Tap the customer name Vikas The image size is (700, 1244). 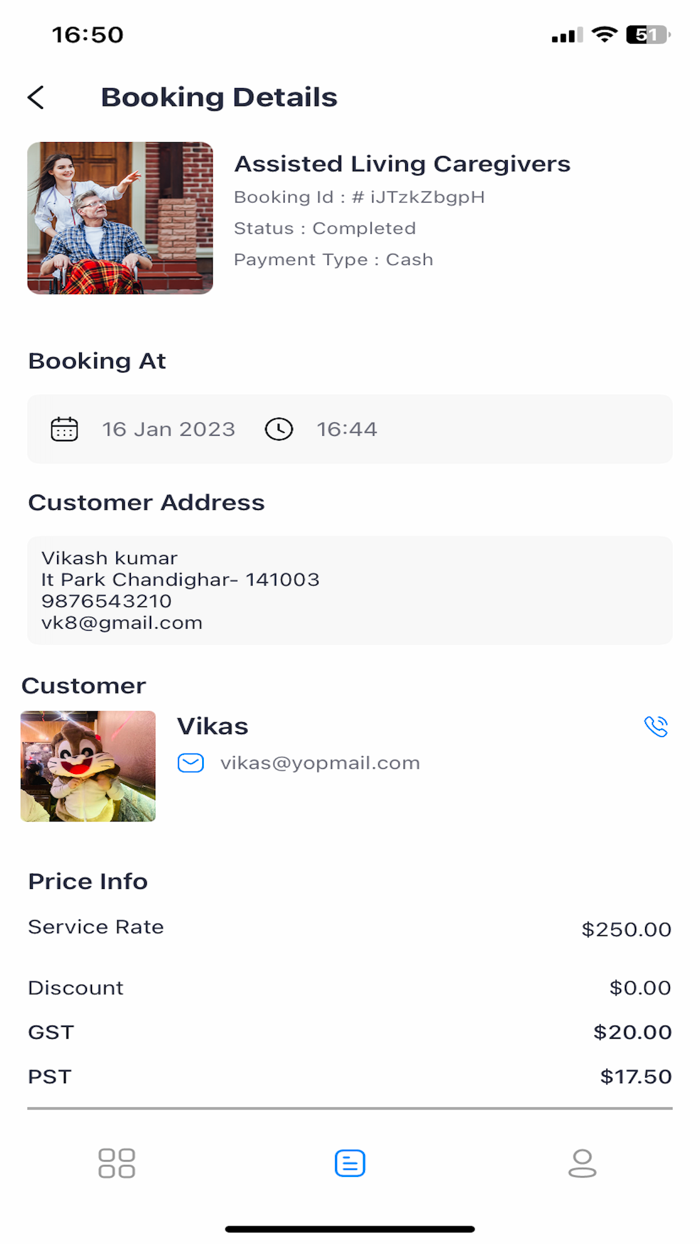(x=213, y=726)
